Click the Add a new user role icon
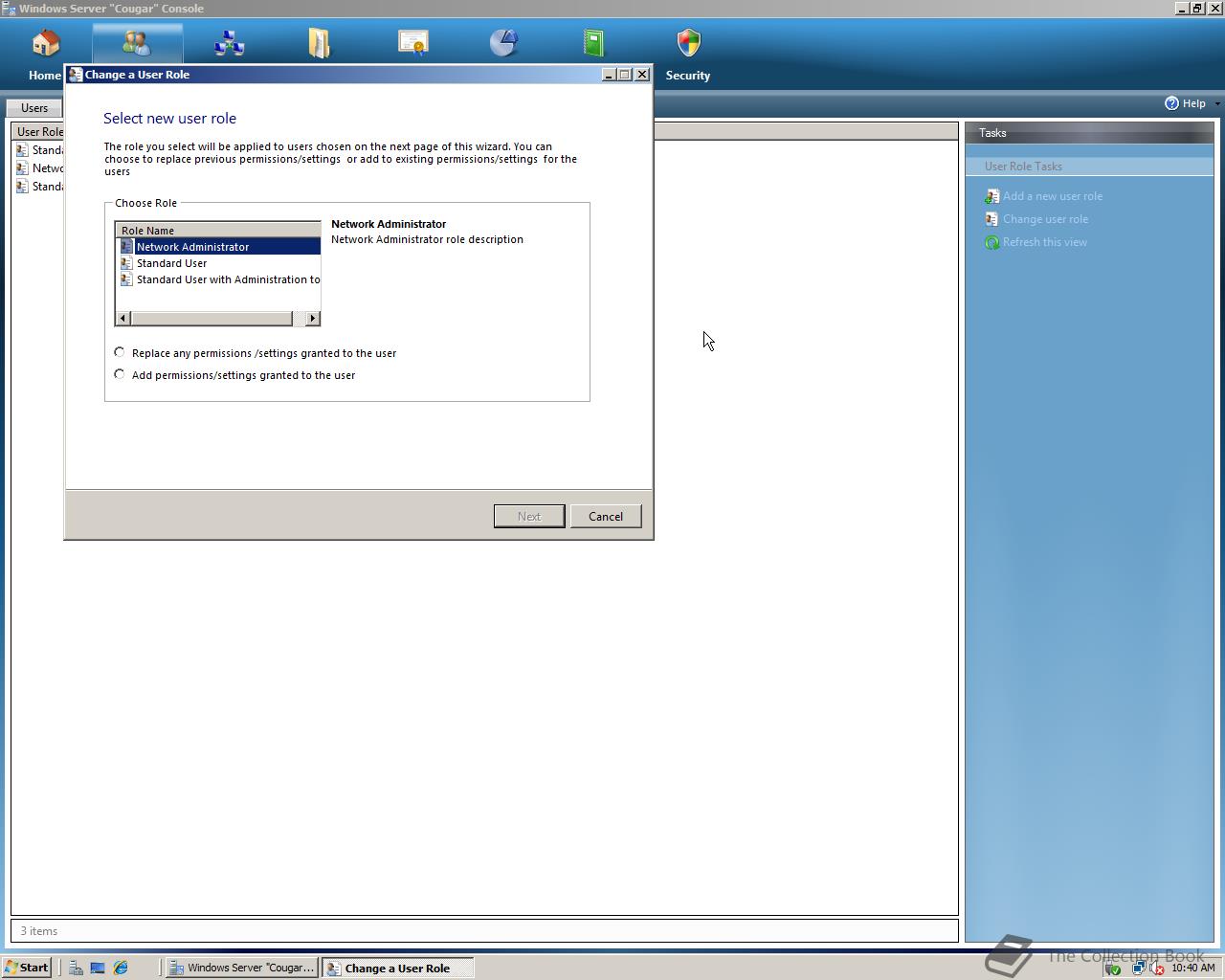The width and height of the screenshot is (1225, 980). point(991,196)
